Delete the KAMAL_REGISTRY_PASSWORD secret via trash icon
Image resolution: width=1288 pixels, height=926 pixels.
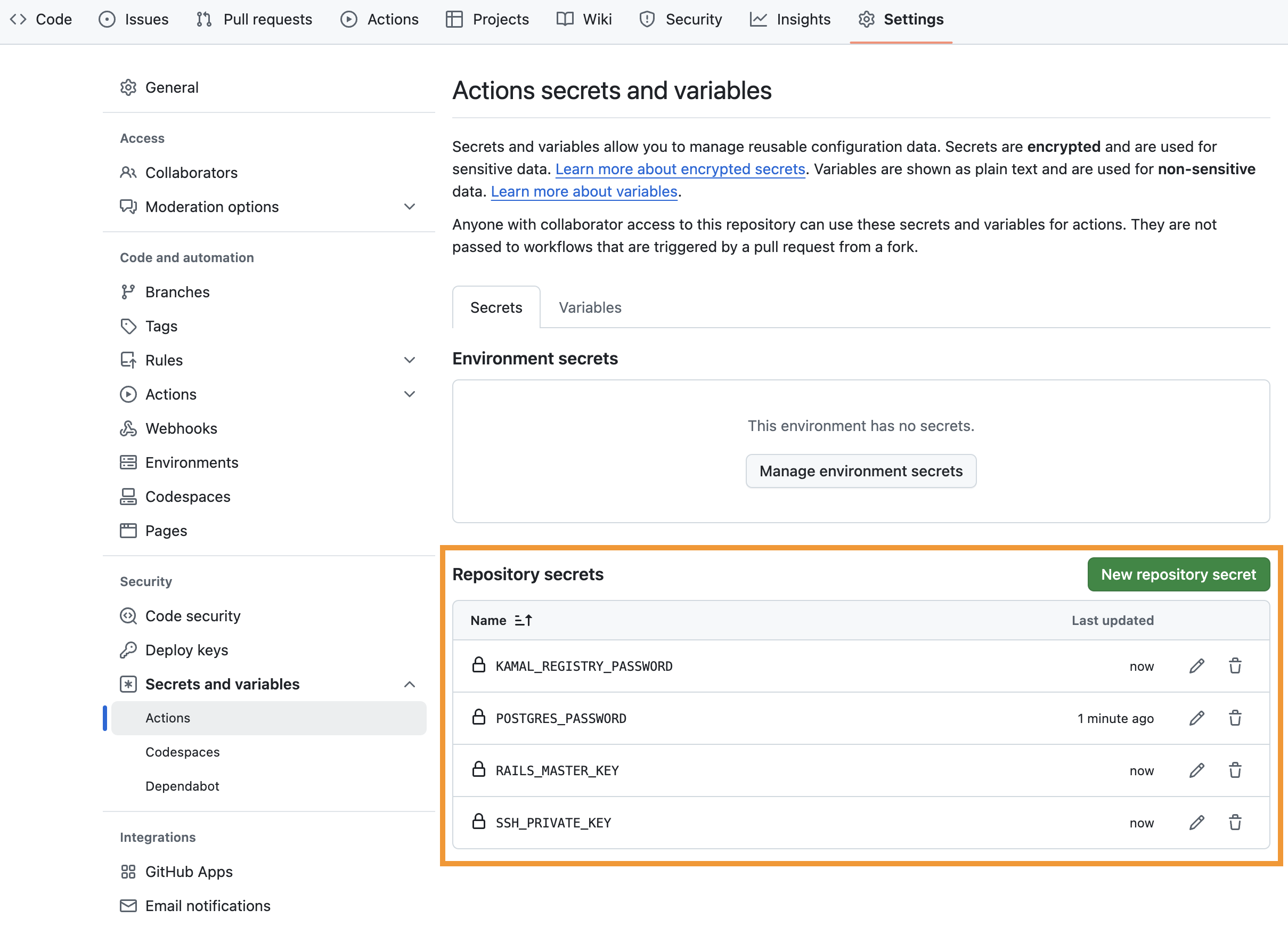point(1235,666)
